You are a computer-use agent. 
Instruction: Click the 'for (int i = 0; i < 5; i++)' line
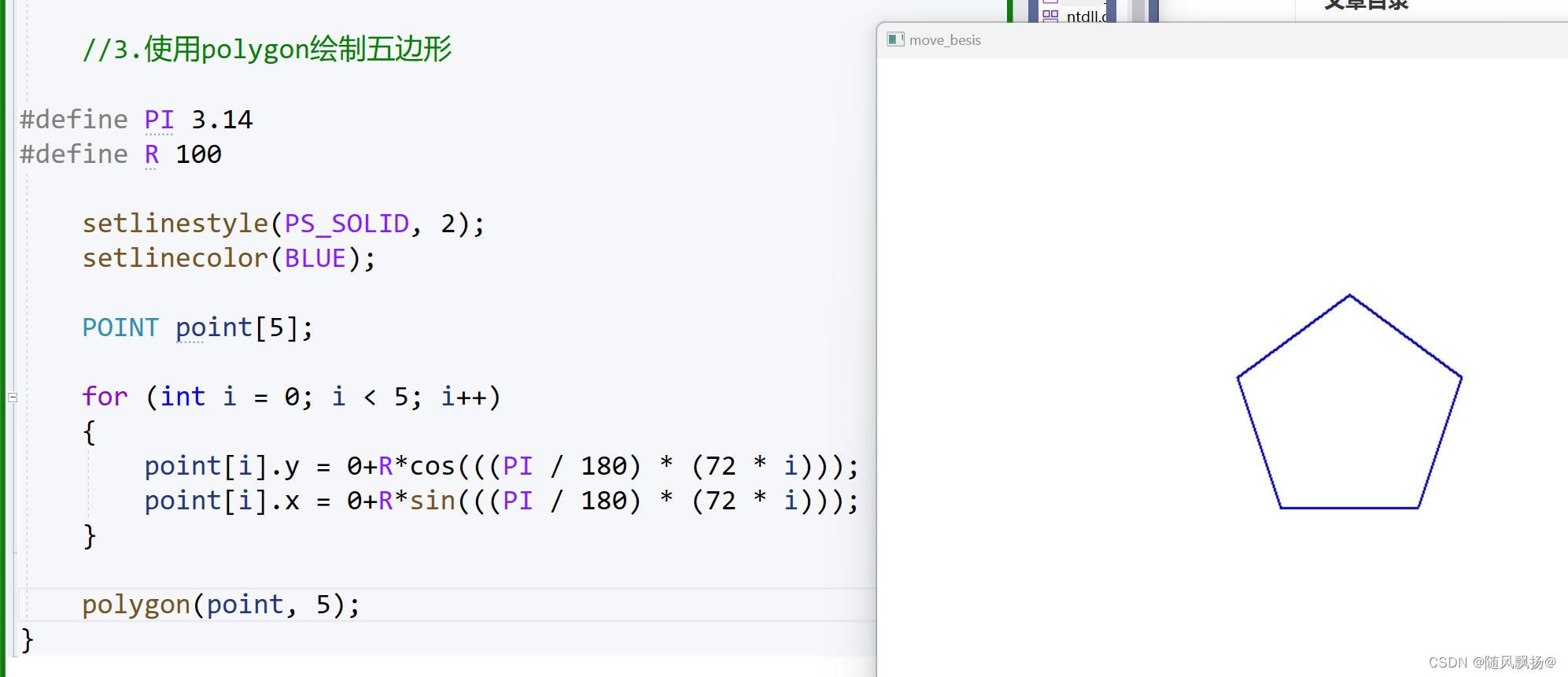pos(291,397)
